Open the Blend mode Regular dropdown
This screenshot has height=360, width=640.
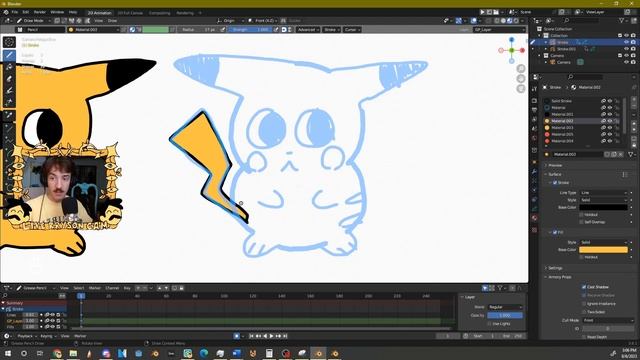505,307
